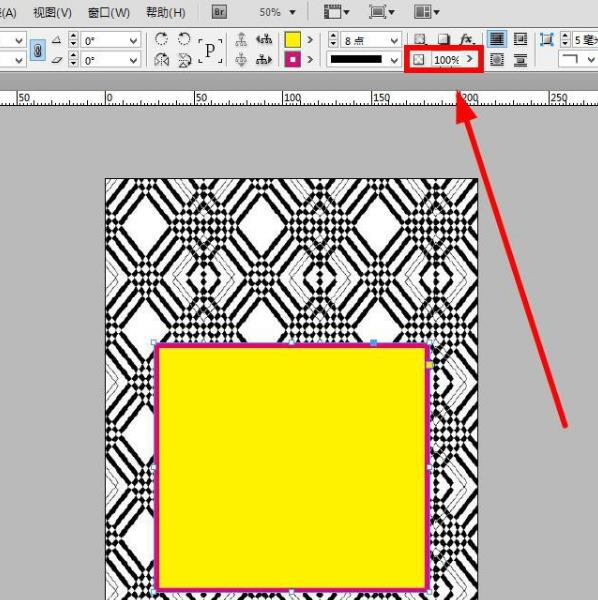
Task: Increase rotation angle with its up arrow
Action: pos(73,36)
